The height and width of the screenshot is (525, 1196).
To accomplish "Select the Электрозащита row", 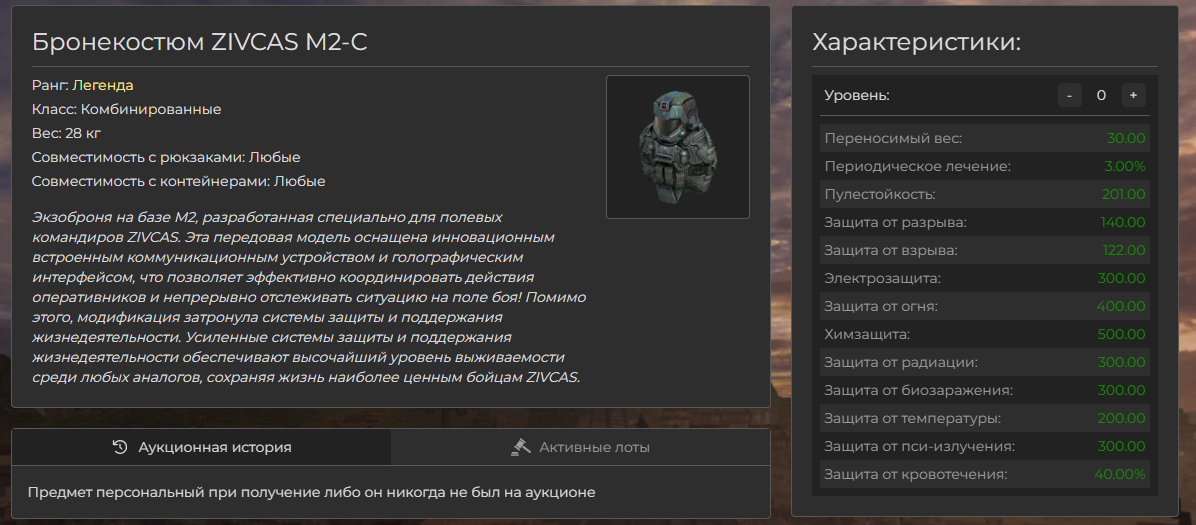I will (x=985, y=278).
